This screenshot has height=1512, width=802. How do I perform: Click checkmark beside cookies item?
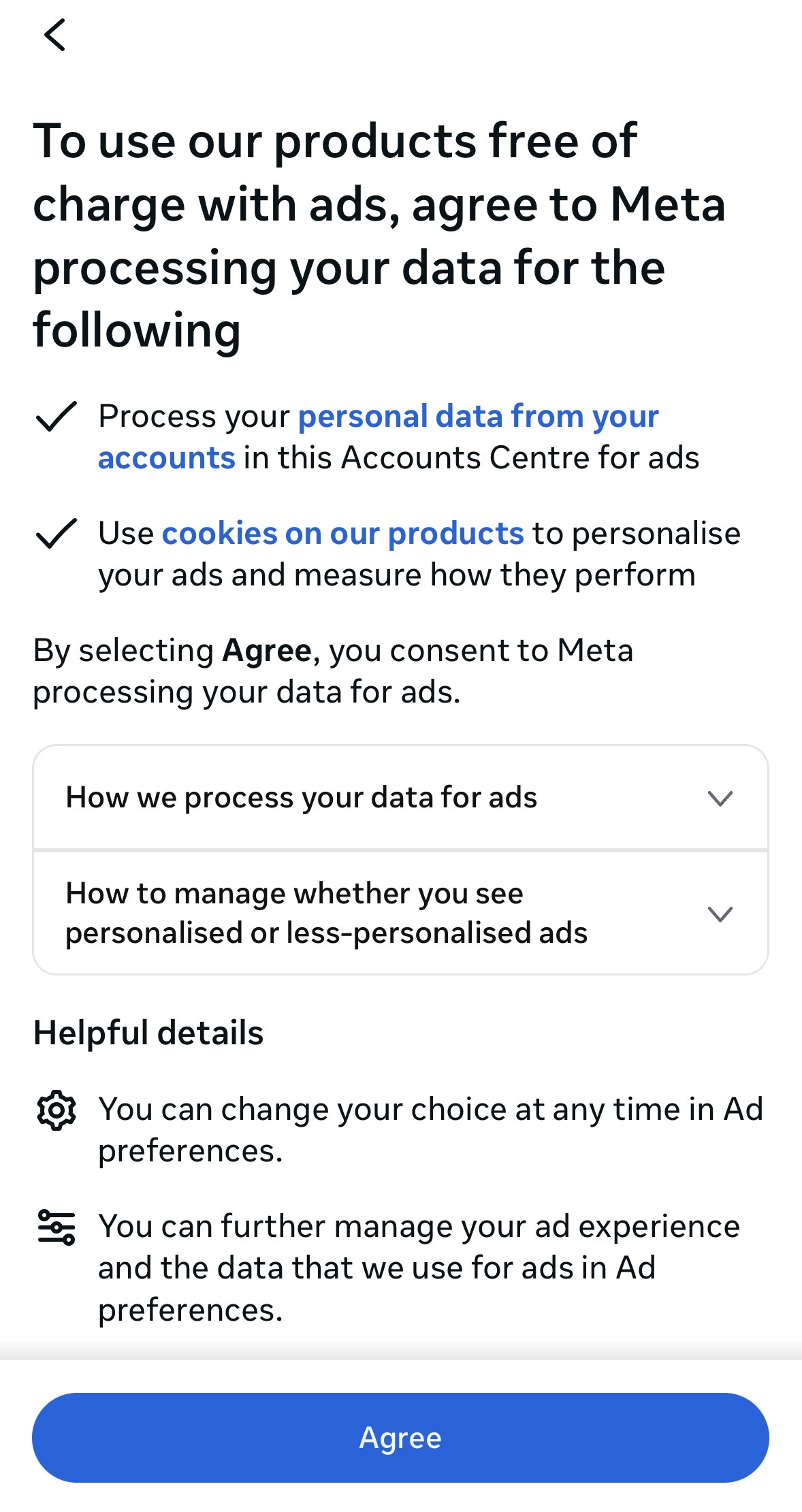tap(56, 533)
